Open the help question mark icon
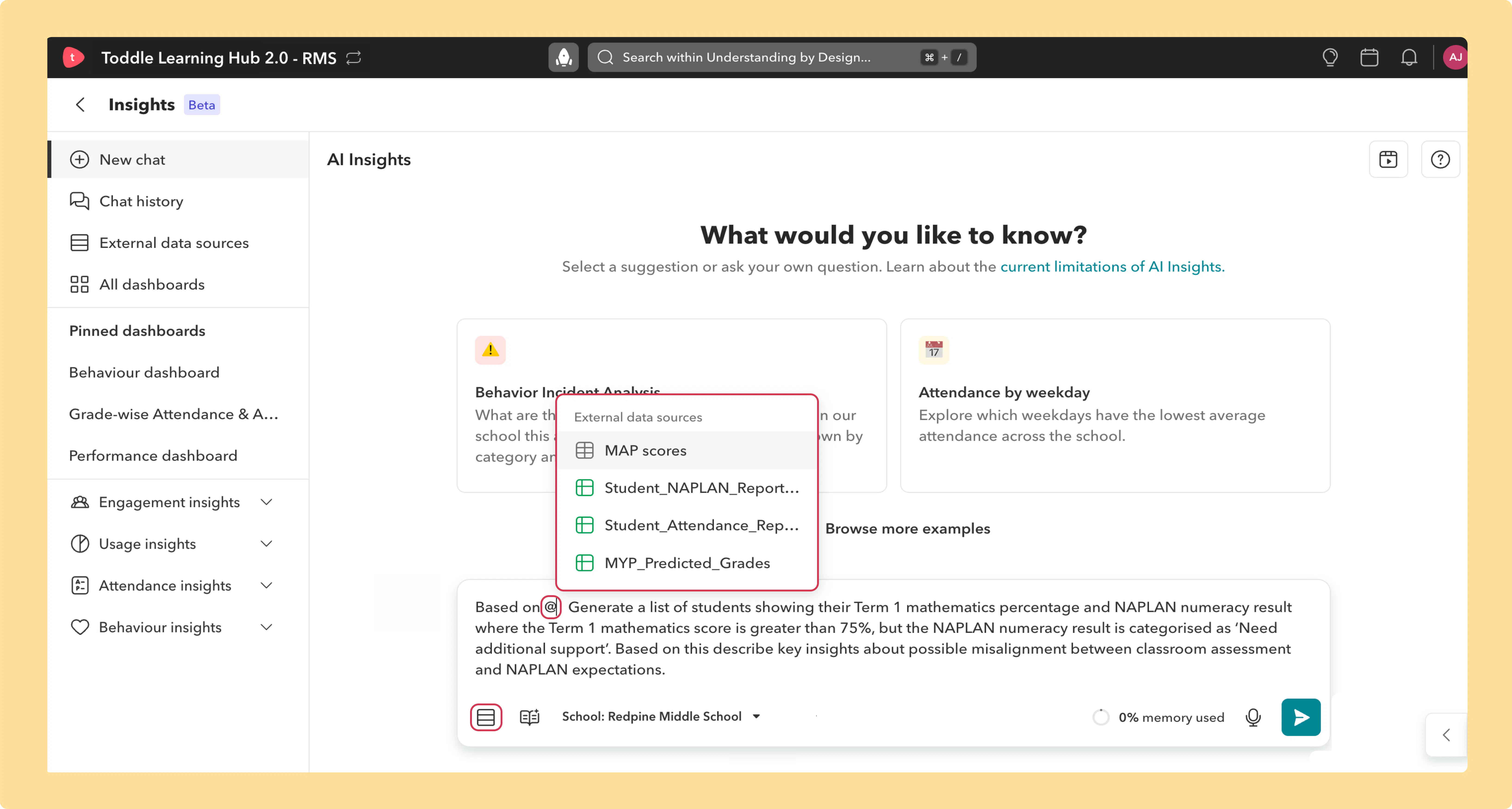The image size is (1512, 809). [x=1440, y=160]
